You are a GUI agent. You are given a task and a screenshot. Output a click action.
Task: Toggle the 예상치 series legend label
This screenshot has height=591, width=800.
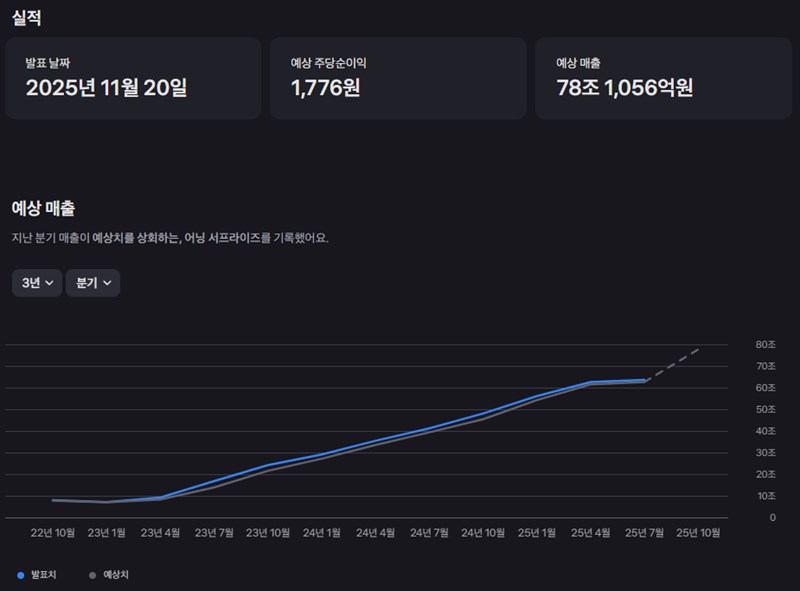click(116, 575)
